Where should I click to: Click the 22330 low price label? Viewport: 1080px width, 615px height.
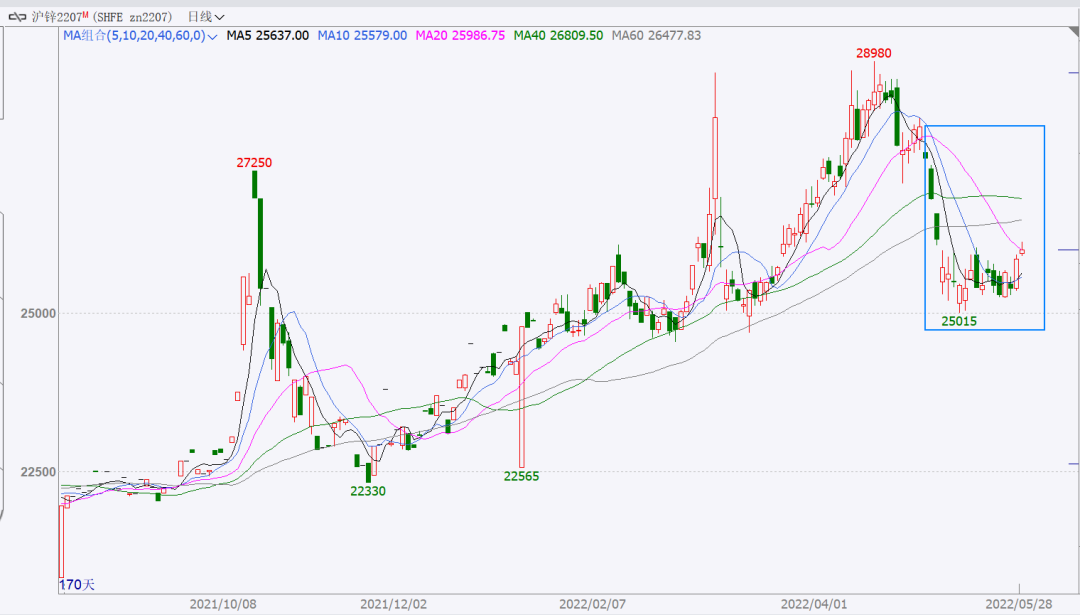(x=367, y=491)
